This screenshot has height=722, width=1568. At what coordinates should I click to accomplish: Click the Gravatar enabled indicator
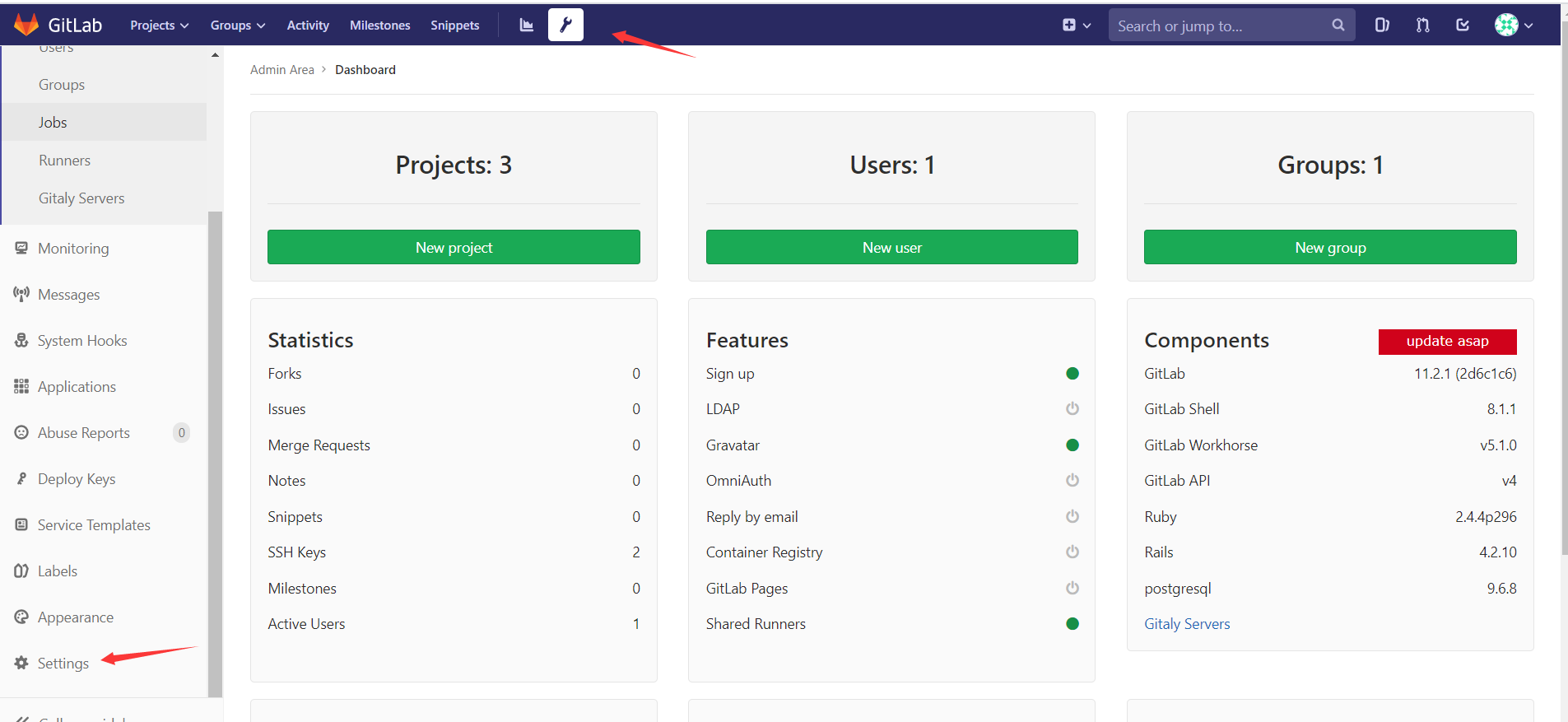(x=1072, y=445)
